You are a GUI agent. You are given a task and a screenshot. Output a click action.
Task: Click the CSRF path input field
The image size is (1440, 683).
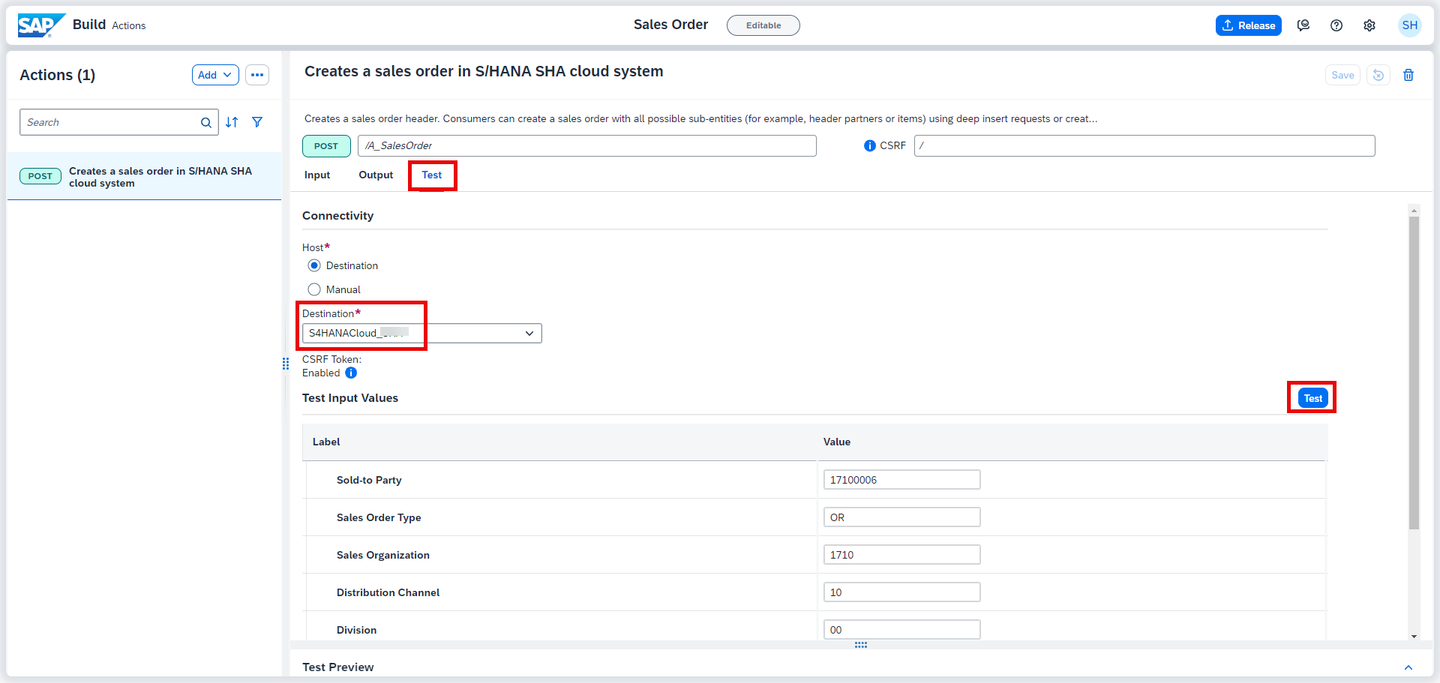pos(1144,146)
